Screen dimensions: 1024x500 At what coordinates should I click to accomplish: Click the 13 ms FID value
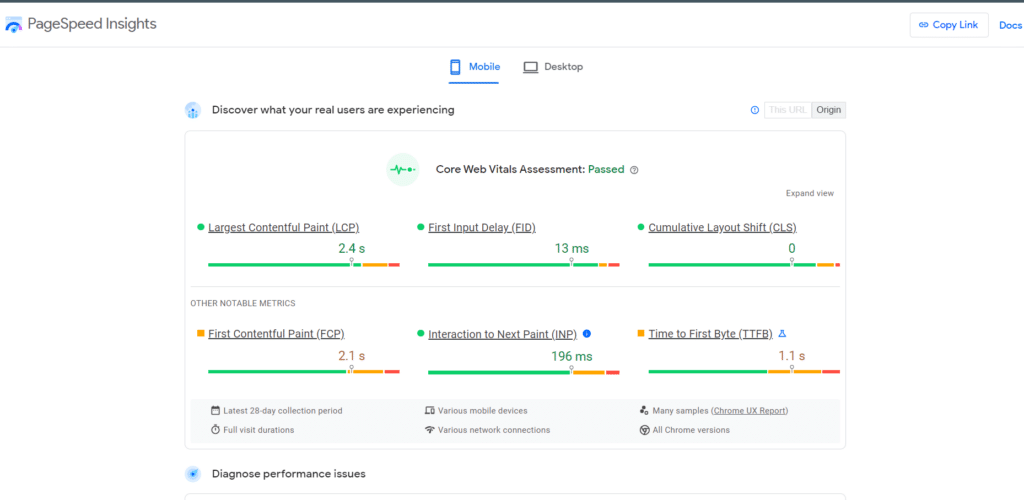571,248
